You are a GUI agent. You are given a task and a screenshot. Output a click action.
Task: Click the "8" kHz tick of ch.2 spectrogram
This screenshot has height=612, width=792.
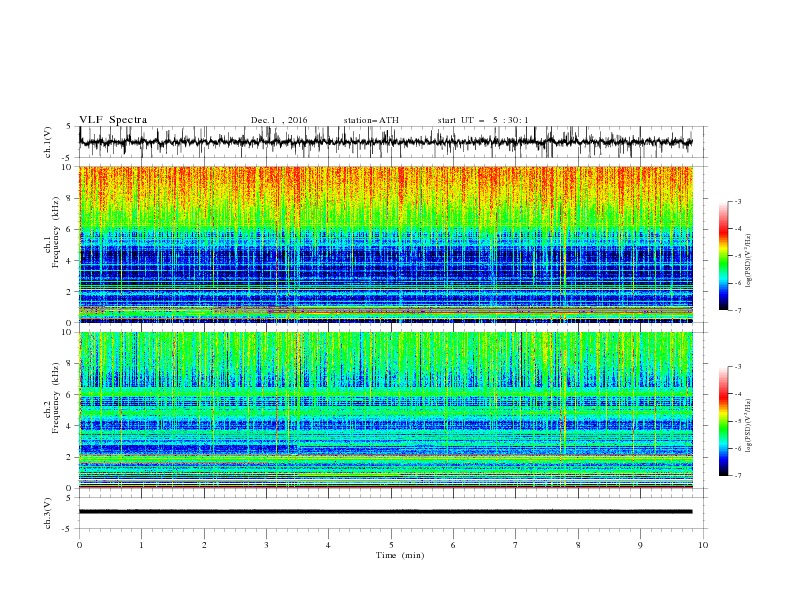[70, 364]
